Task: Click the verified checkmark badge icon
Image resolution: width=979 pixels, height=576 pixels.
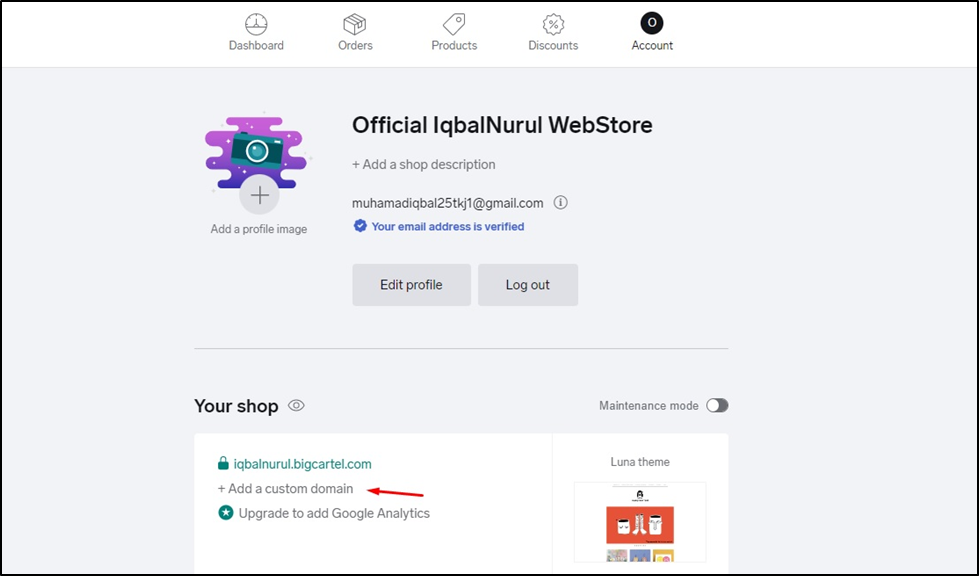Action: [x=360, y=226]
